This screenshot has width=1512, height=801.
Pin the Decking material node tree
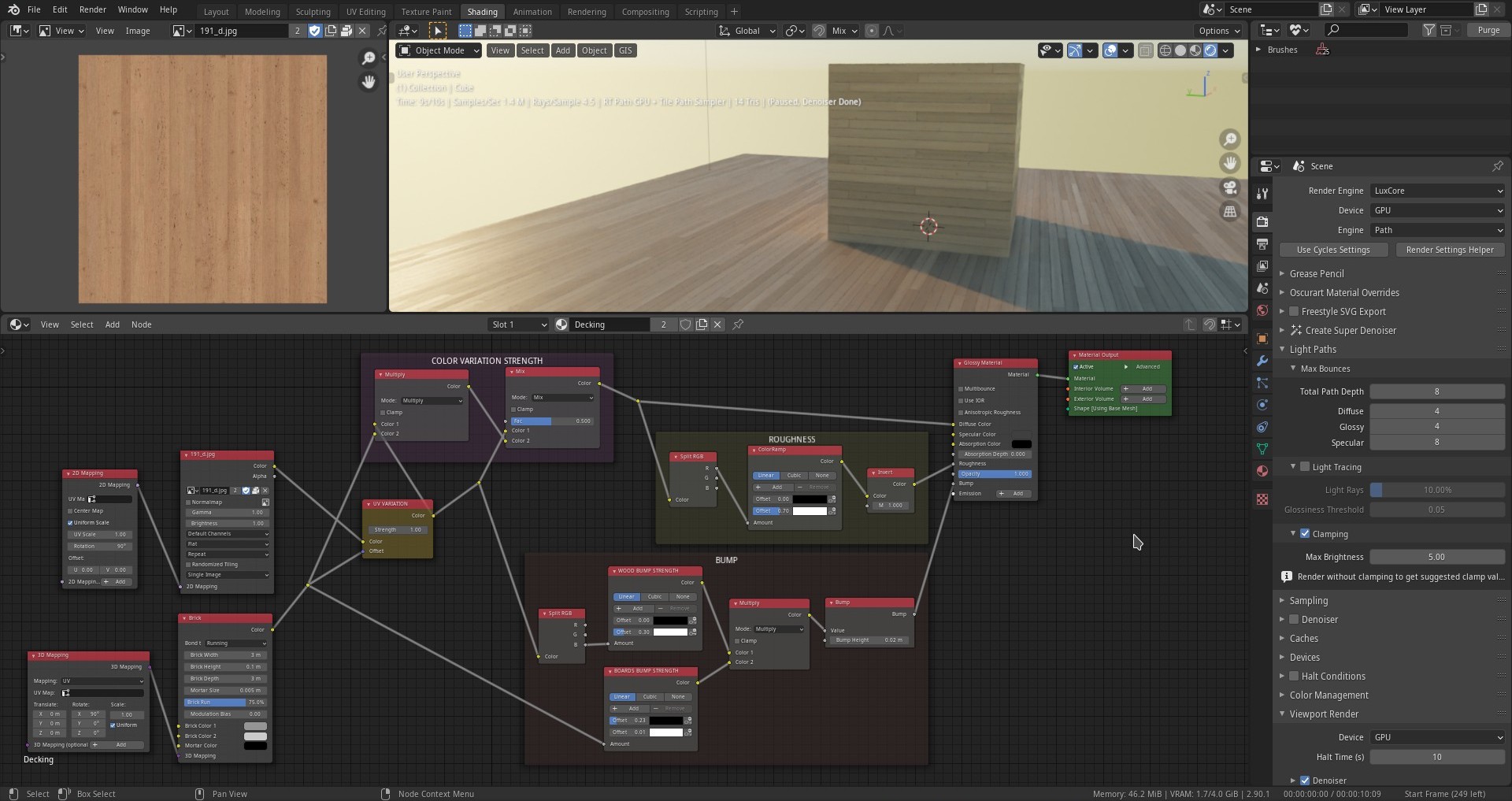738,324
